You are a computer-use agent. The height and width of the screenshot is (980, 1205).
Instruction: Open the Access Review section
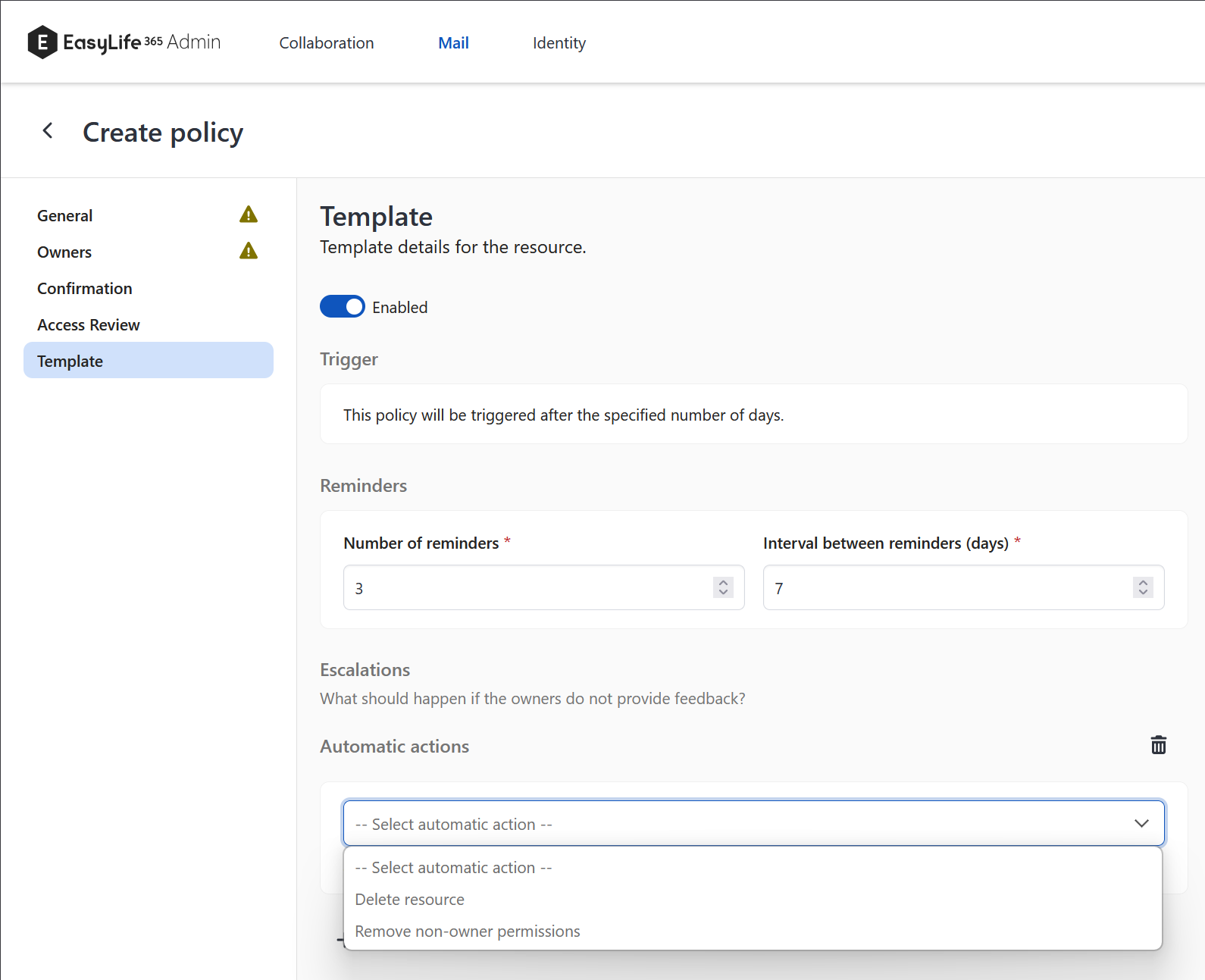89,325
